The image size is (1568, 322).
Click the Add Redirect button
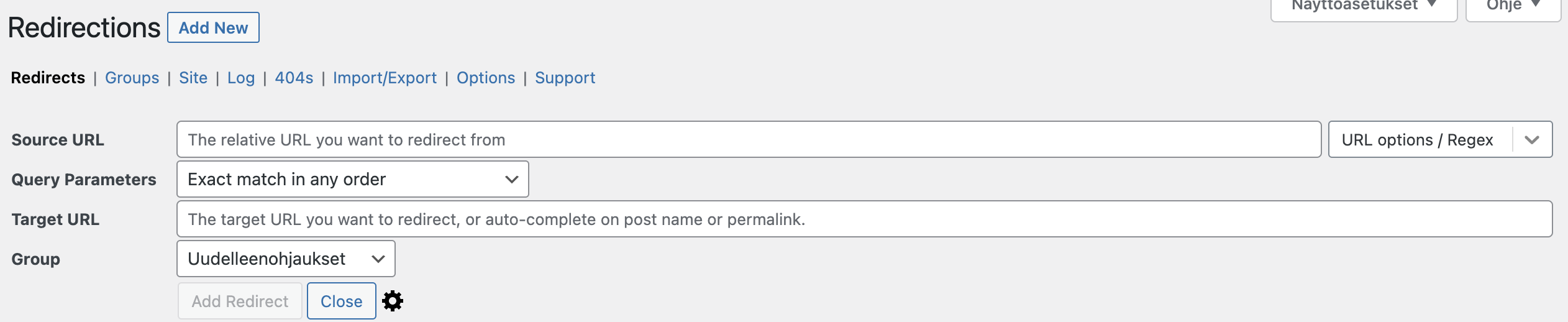pyautogui.click(x=240, y=301)
